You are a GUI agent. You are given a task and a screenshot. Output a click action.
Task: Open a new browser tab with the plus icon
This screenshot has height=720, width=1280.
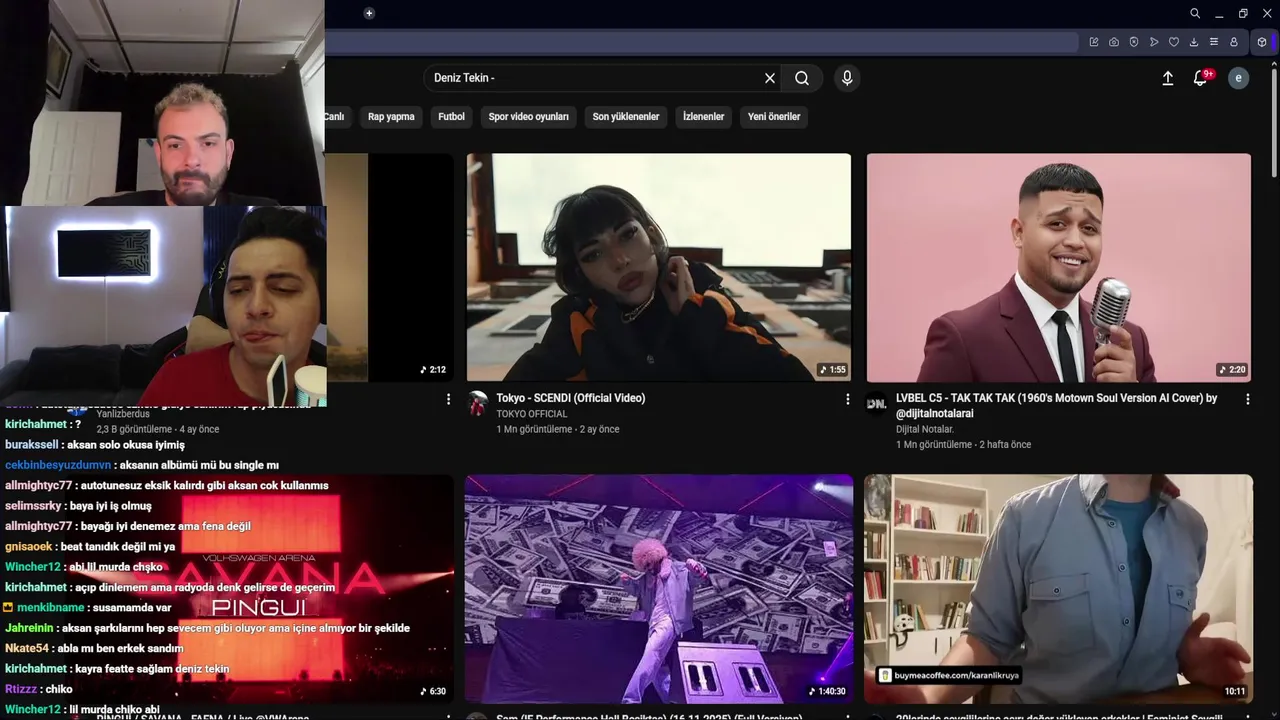tap(369, 13)
